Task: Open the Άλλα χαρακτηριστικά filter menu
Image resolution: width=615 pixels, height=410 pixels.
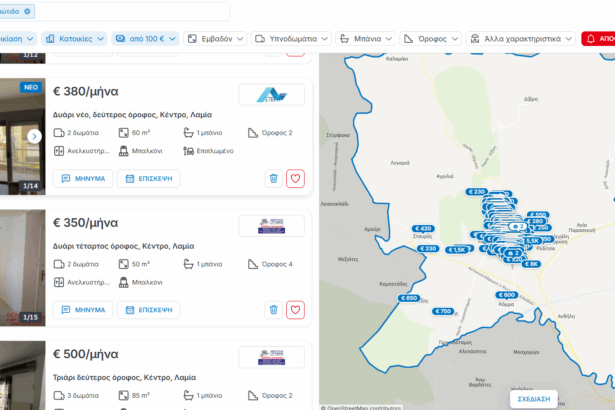Action: pos(521,39)
